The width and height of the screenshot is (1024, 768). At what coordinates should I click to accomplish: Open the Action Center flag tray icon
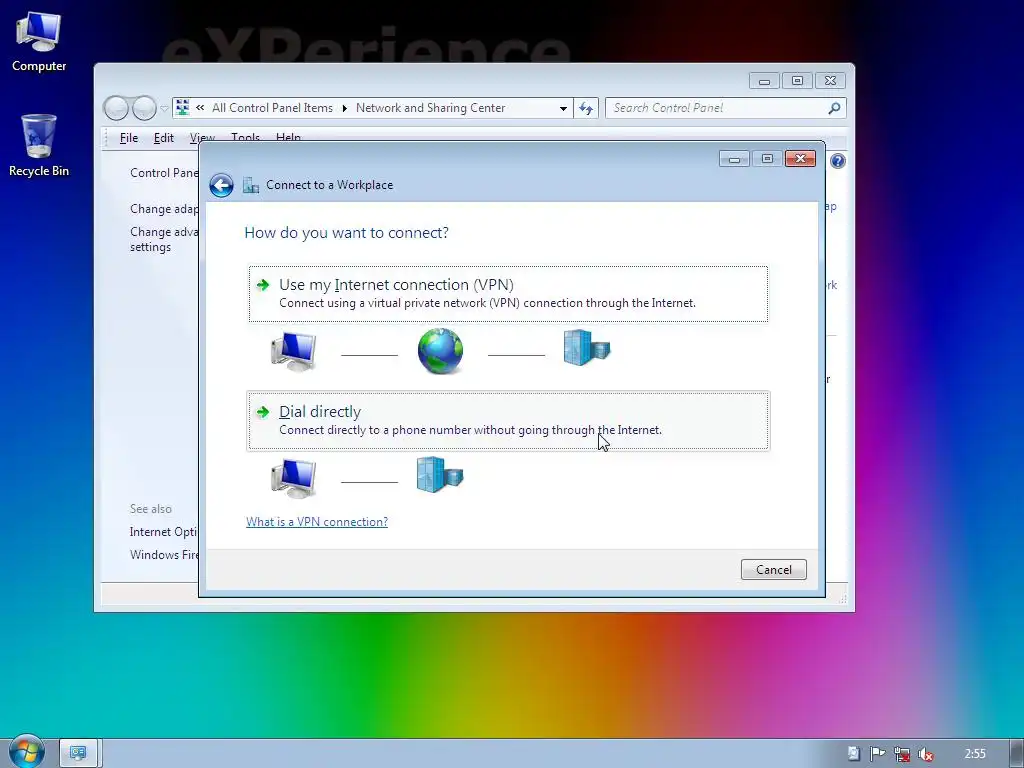coord(877,754)
